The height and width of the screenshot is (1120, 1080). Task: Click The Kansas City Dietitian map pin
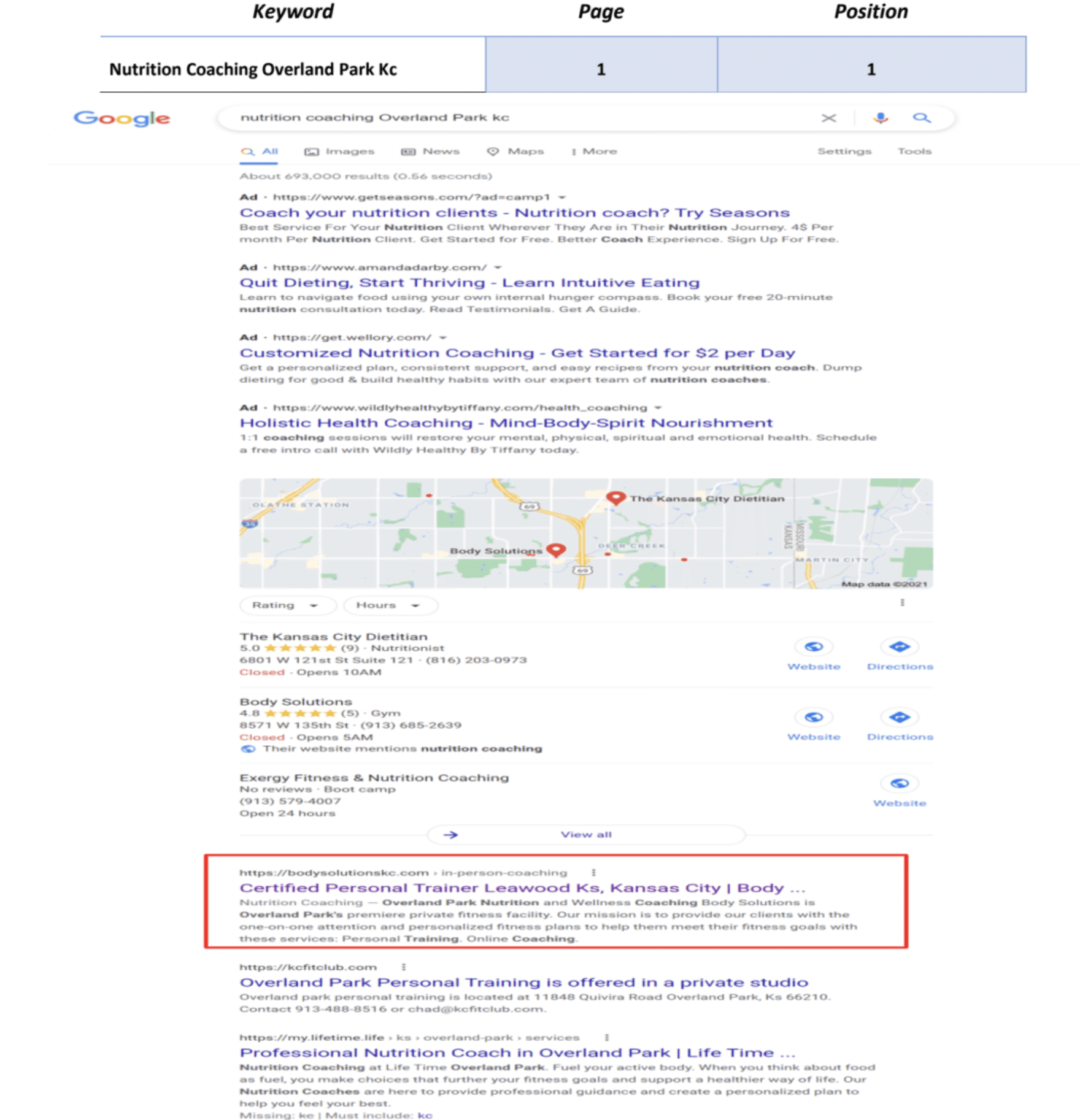(615, 497)
